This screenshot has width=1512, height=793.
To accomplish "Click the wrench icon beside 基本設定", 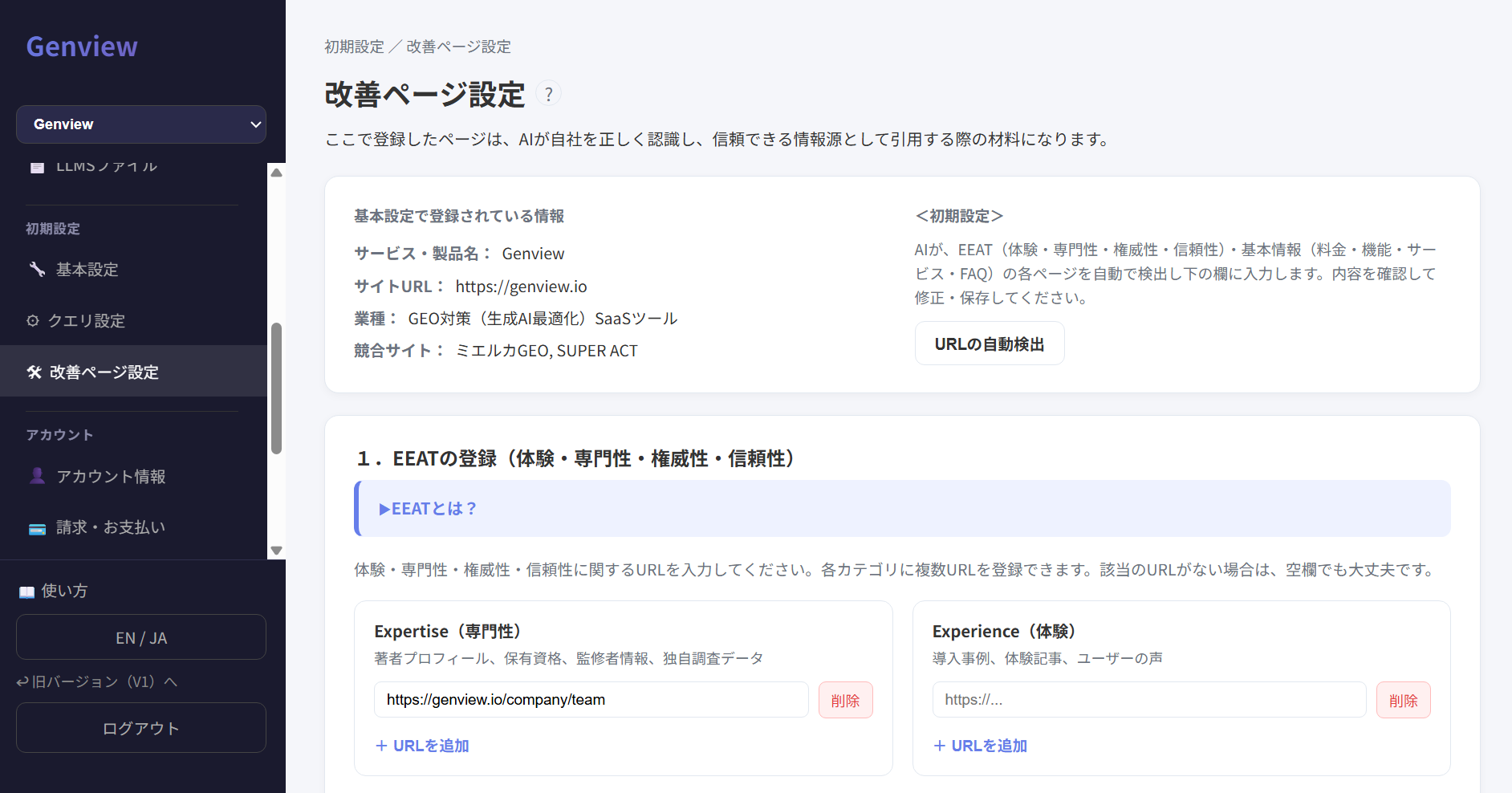I will (x=37, y=270).
